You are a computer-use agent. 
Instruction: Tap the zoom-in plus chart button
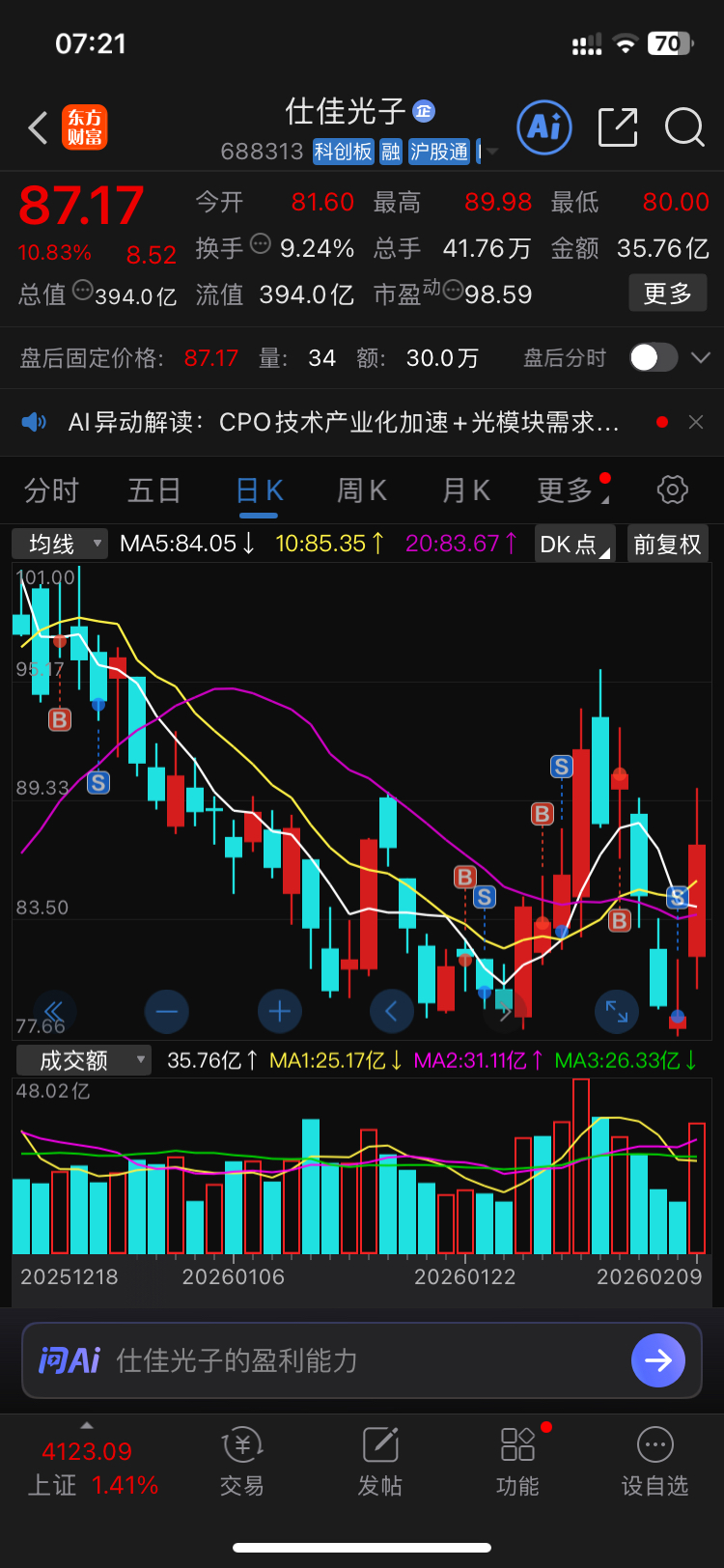[280, 1012]
